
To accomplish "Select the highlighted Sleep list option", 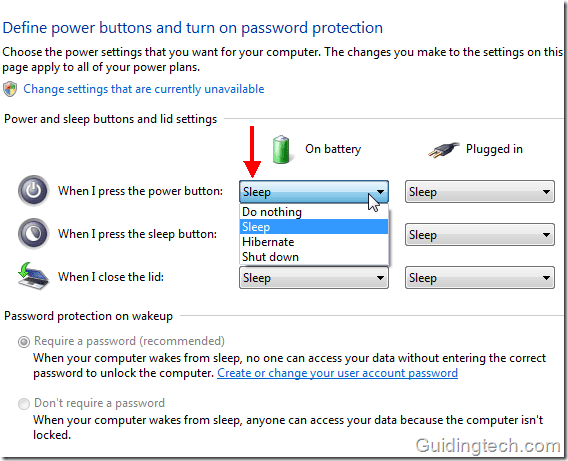I will pyautogui.click(x=314, y=227).
